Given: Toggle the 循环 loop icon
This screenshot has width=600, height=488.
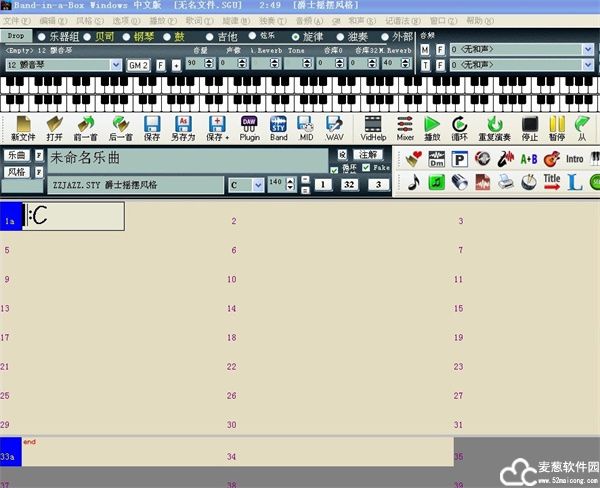Looking at the screenshot, I should click(459, 129).
